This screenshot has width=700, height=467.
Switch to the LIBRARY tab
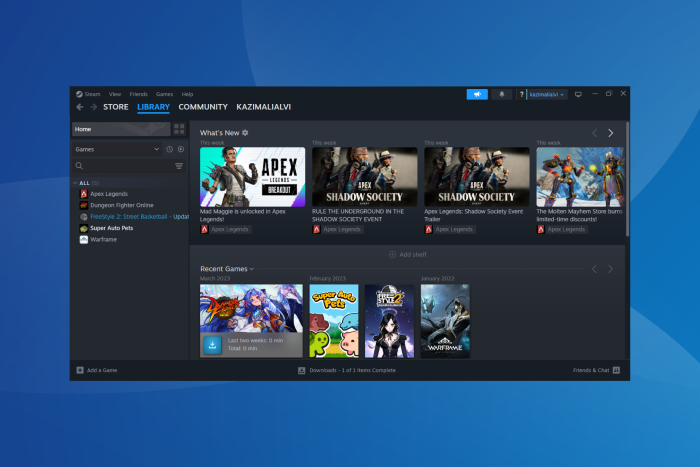coord(153,107)
